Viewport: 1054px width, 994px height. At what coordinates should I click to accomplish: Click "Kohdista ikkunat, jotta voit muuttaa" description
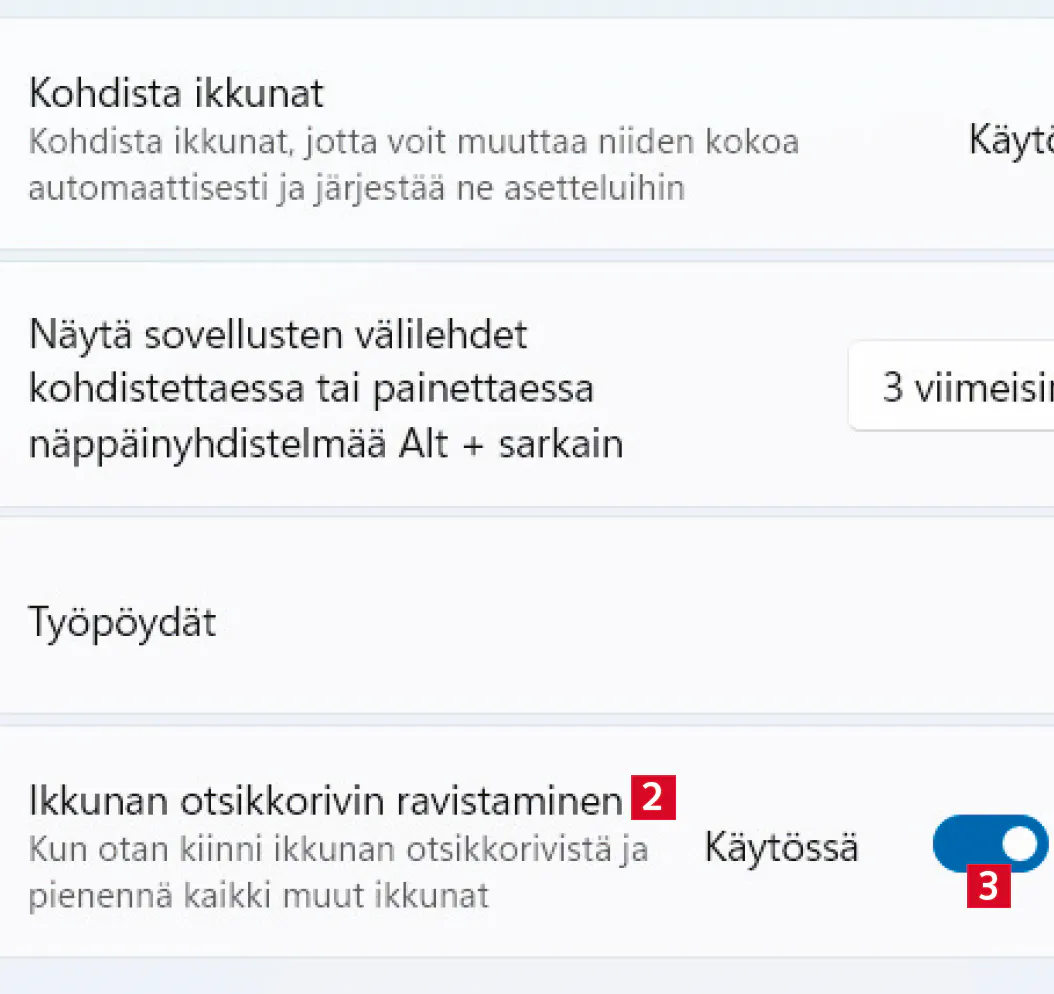[413, 142]
